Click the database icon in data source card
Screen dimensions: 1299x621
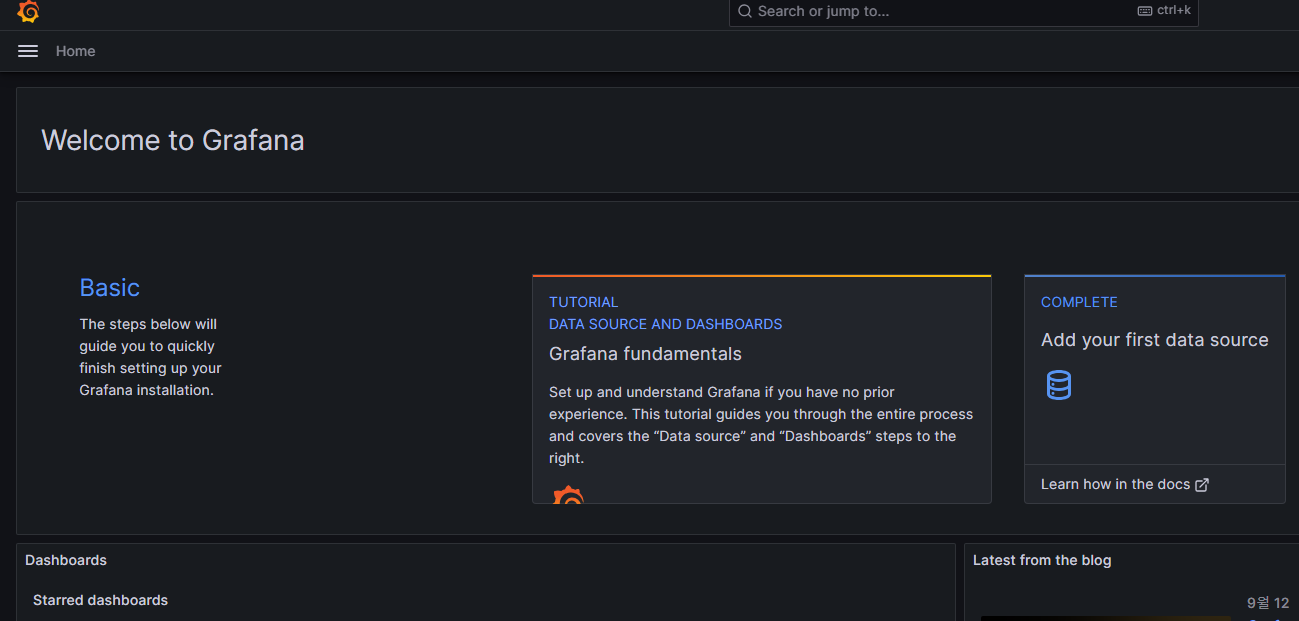pyautogui.click(x=1059, y=385)
